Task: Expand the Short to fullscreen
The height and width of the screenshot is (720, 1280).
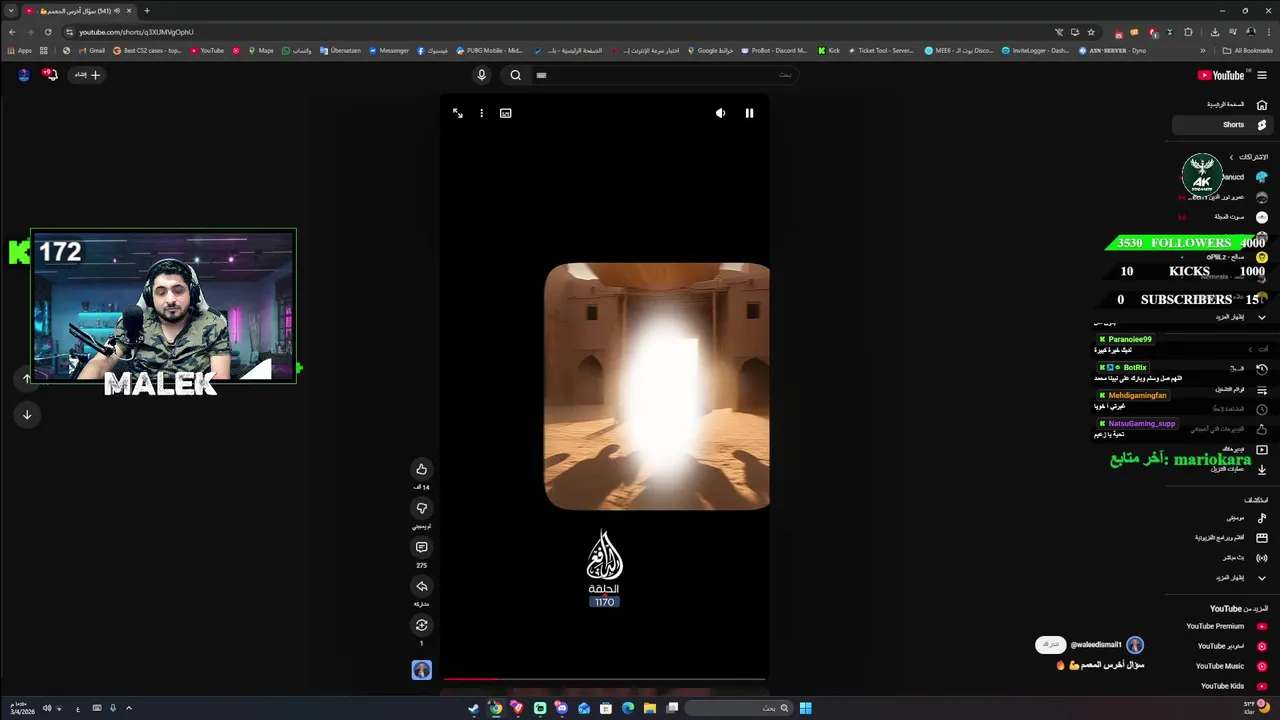Action: 457,113
